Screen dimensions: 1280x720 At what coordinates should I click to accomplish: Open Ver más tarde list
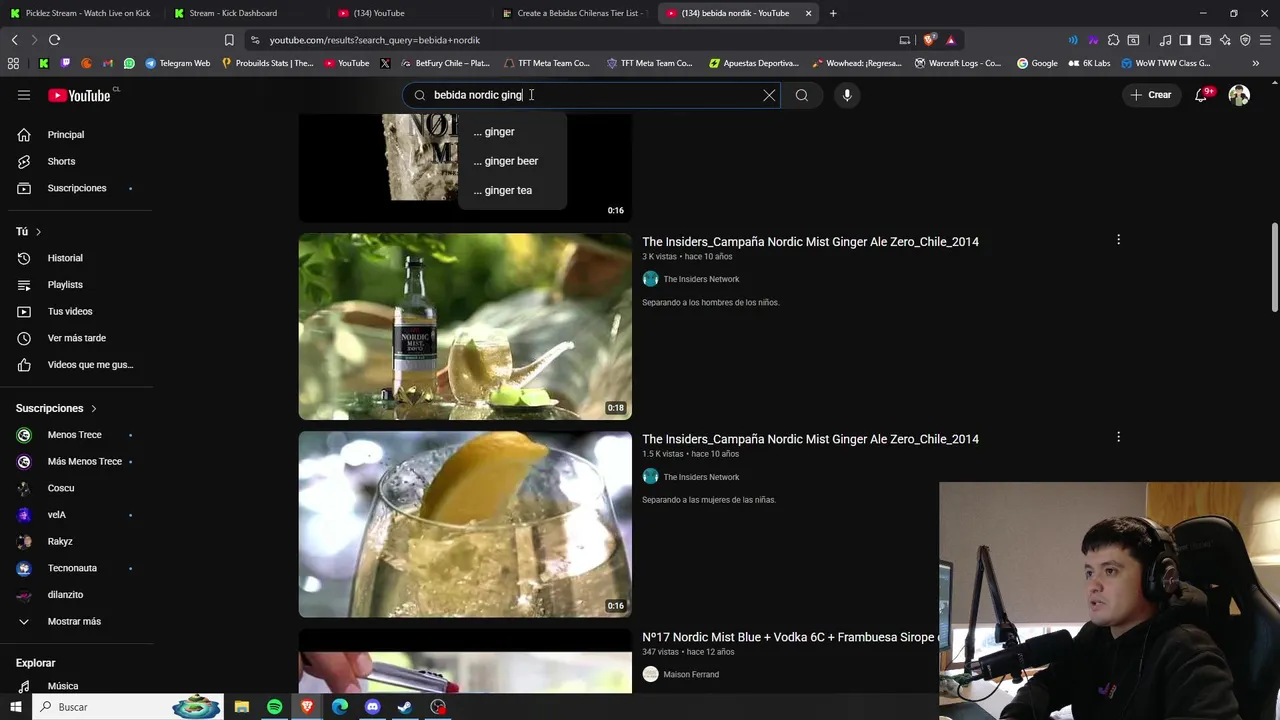coord(76,338)
